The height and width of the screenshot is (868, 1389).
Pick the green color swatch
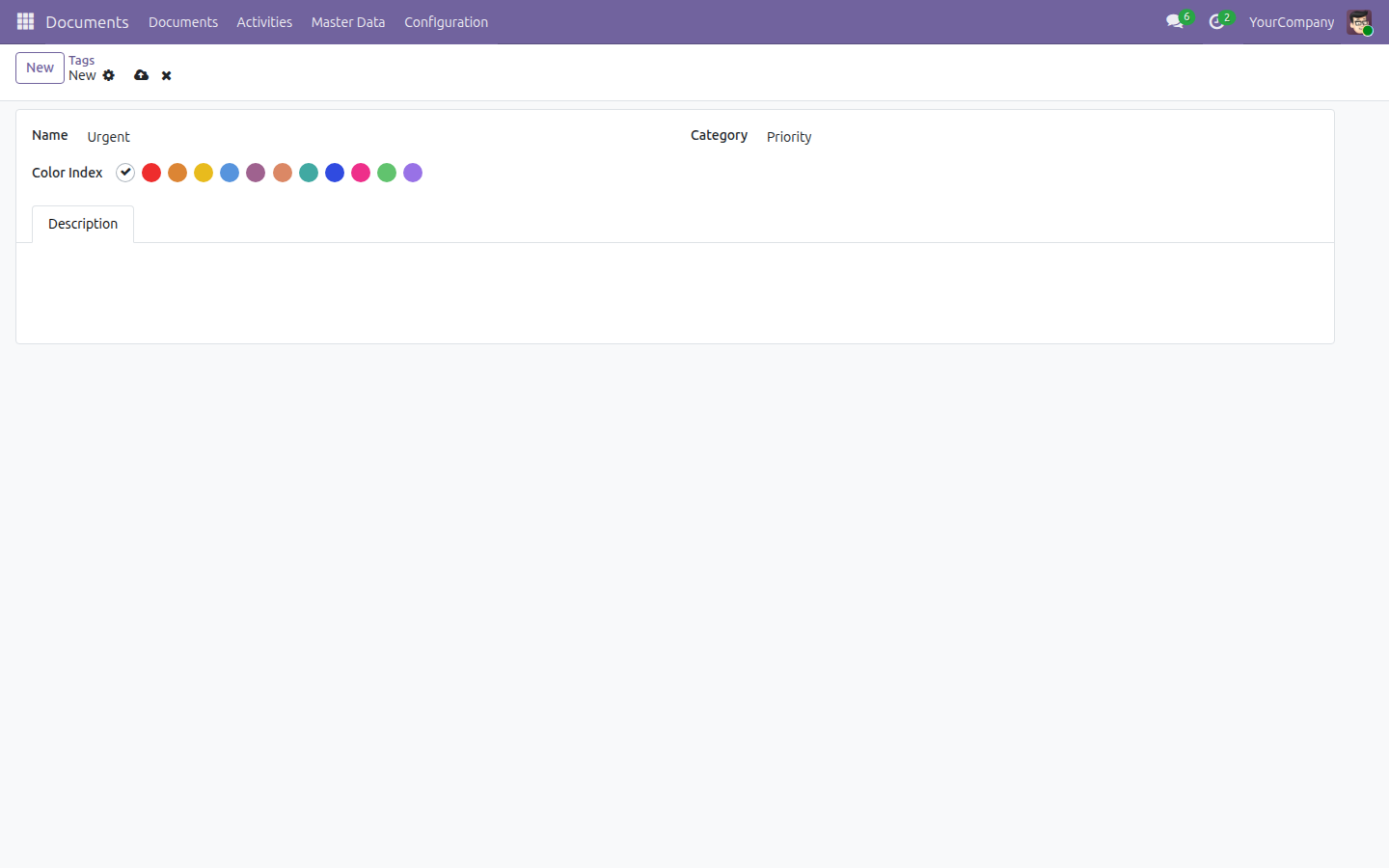pos(387,173)
